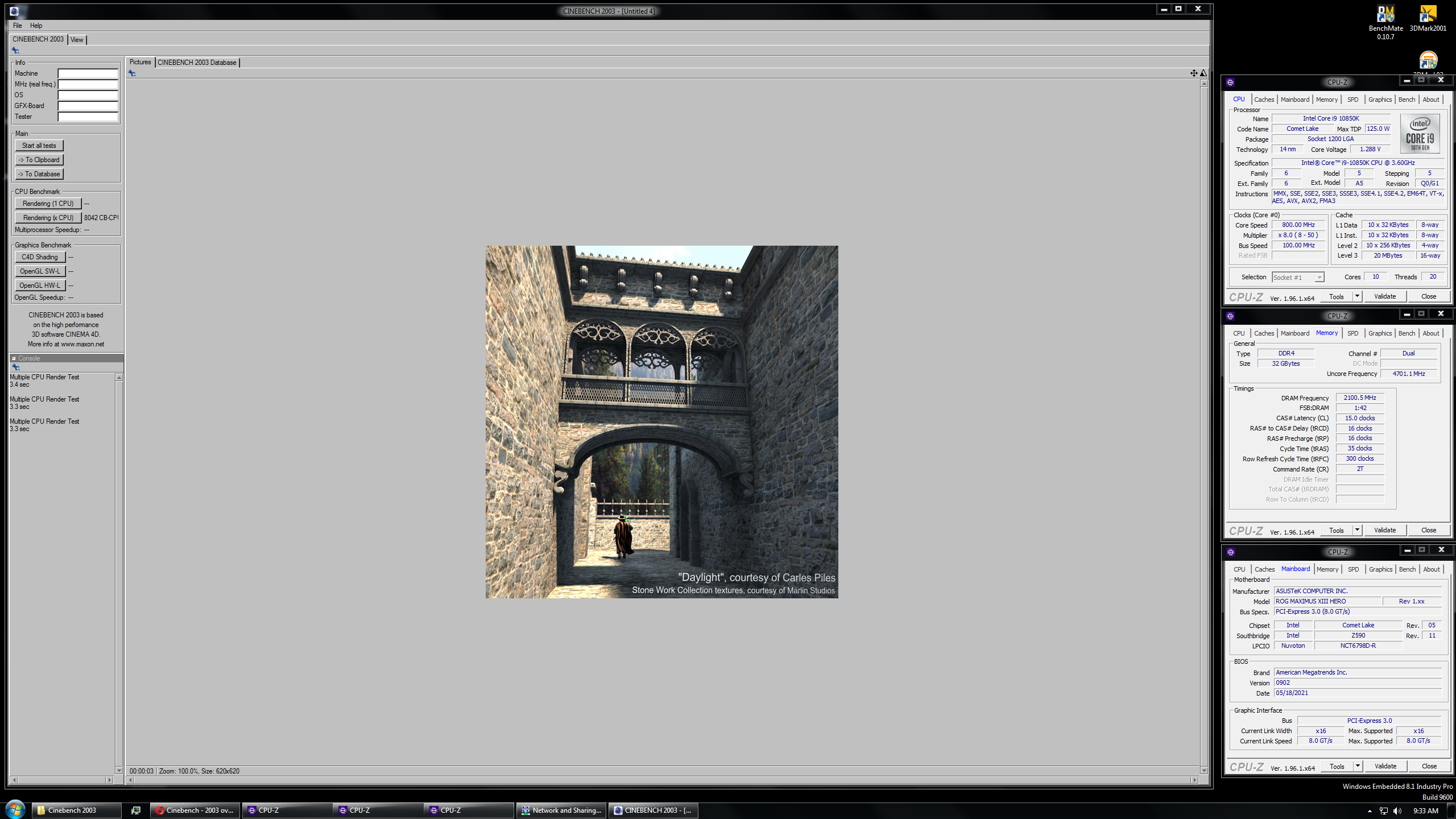Switch to CINEBENCH 2003 Database tab

coord(197,63)
